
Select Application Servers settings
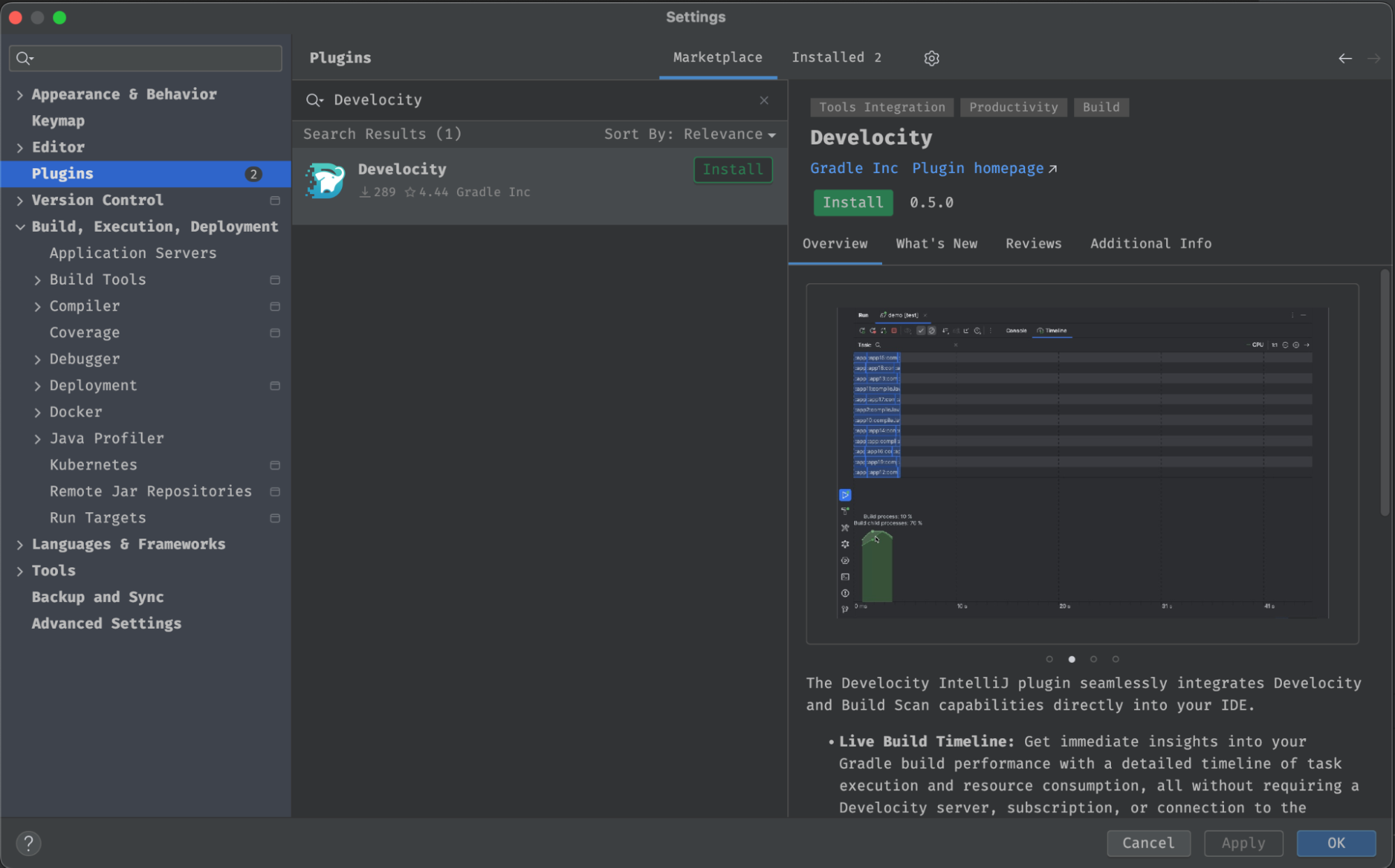[145, 253]
